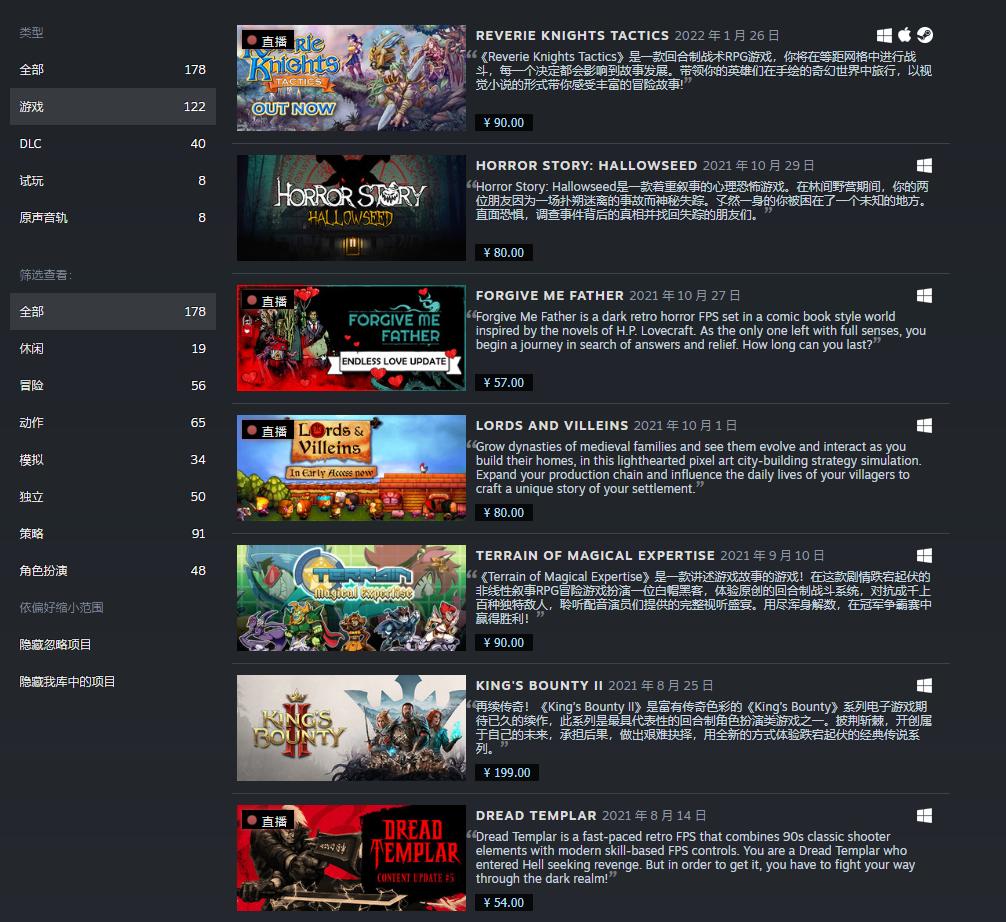Click ¥ 80.00 price of Lords and Villeins
The height and width of the screenshot is (922, 1006).
point(504,513)
